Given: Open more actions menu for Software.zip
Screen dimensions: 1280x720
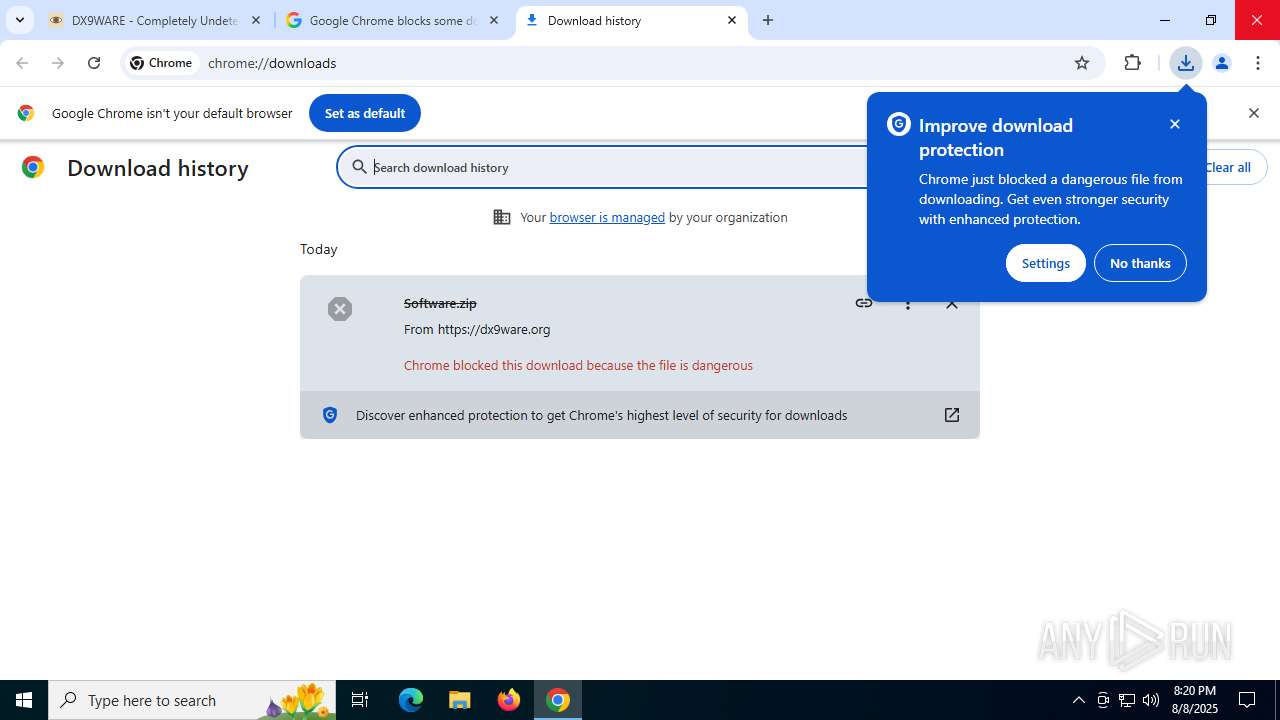Looking at the screenshot, I should (x=908, y=304).
